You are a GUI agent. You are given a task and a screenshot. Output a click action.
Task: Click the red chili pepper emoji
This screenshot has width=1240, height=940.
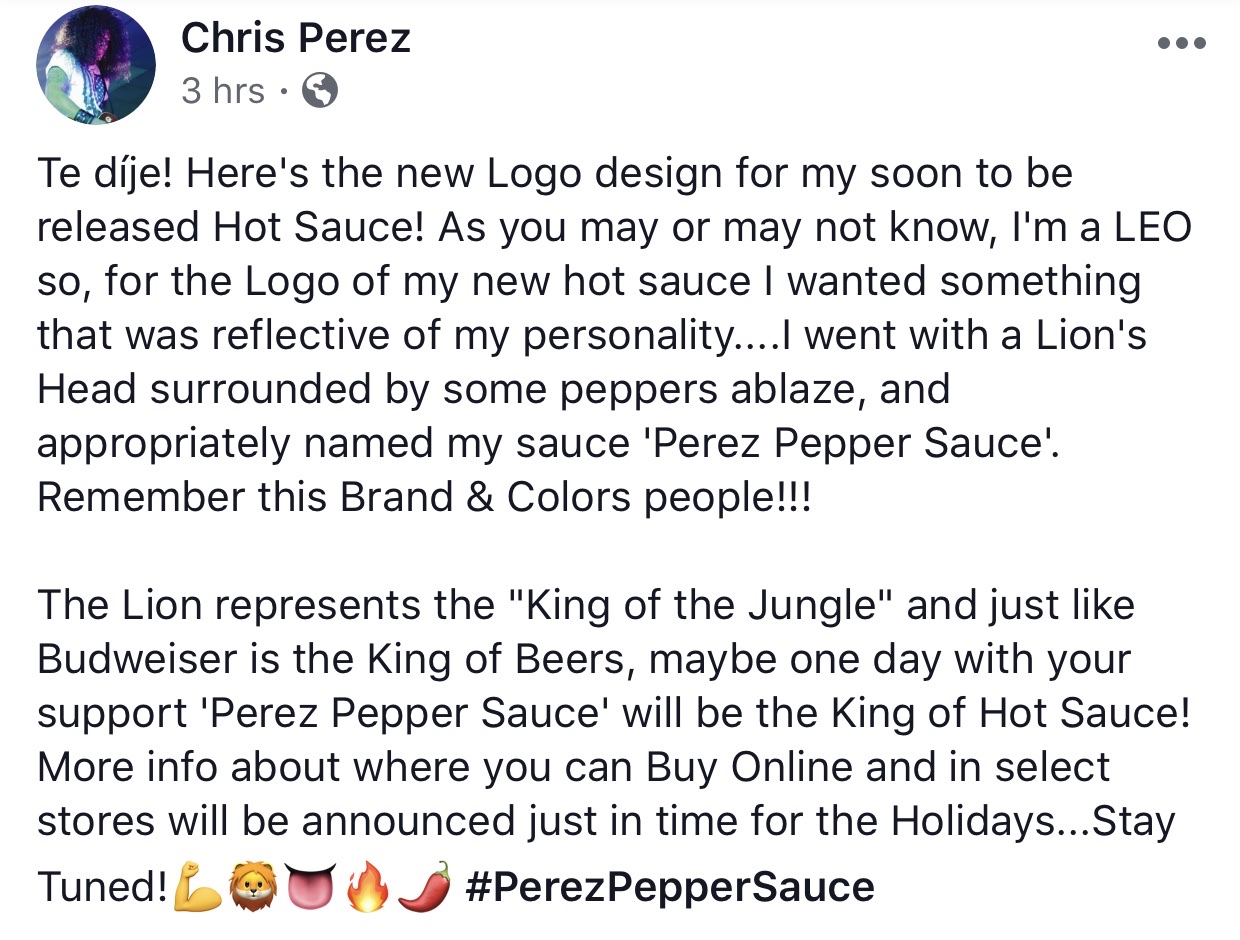tap(424, 886)
